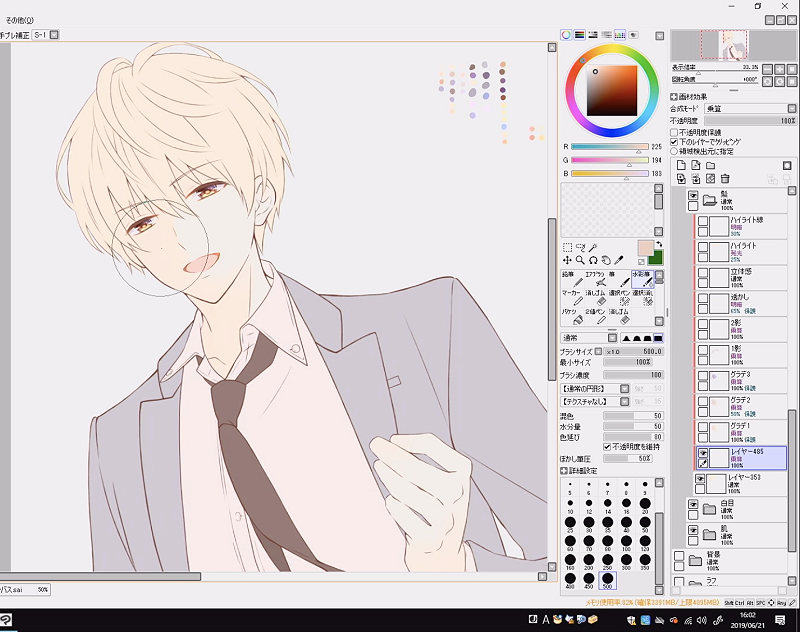Open the color panel options dropdown arrow
Screen dimensions: 800x632
tap(660, 36)
